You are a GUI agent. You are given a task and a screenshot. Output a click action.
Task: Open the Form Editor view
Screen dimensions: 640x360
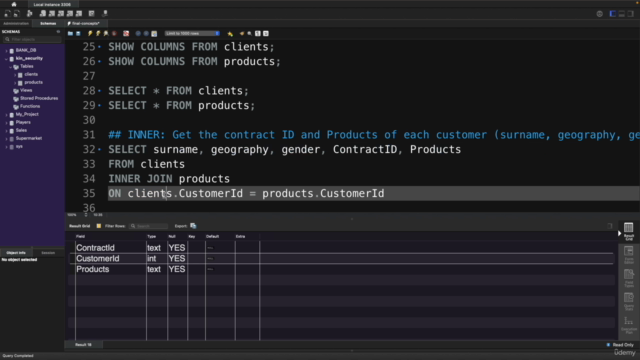pos(629,255)
